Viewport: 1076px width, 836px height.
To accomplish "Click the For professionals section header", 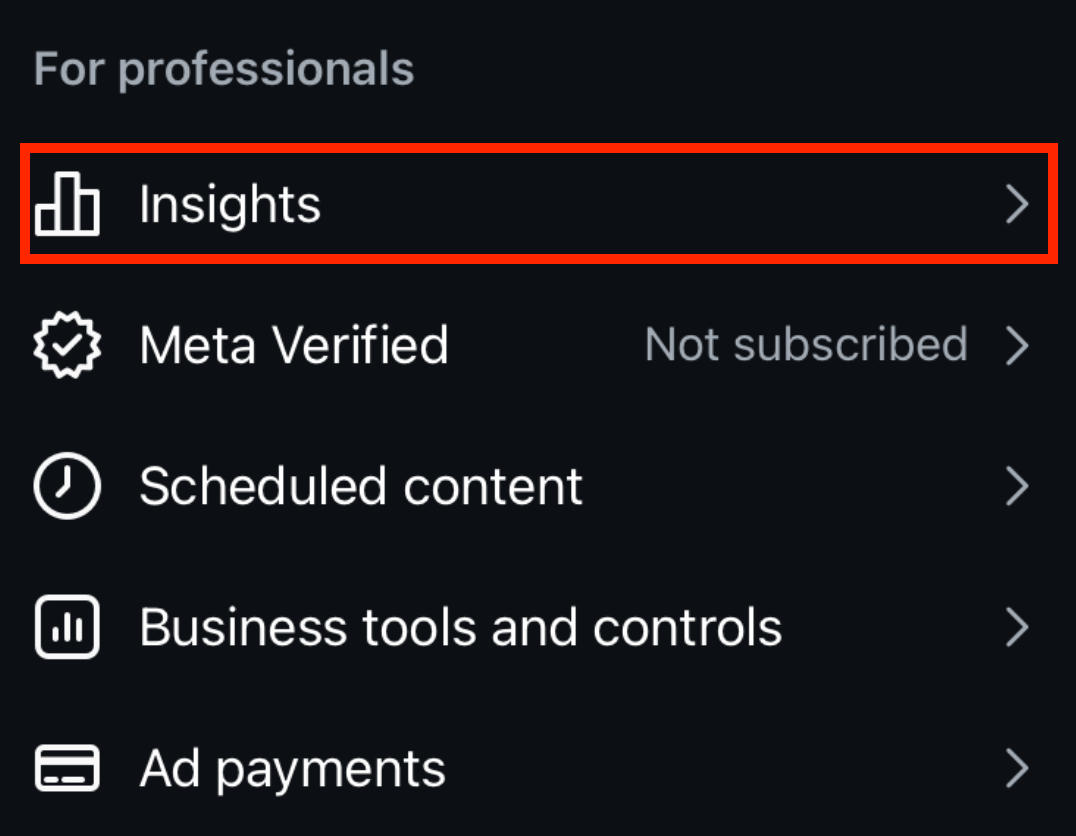I will (224, 70).
